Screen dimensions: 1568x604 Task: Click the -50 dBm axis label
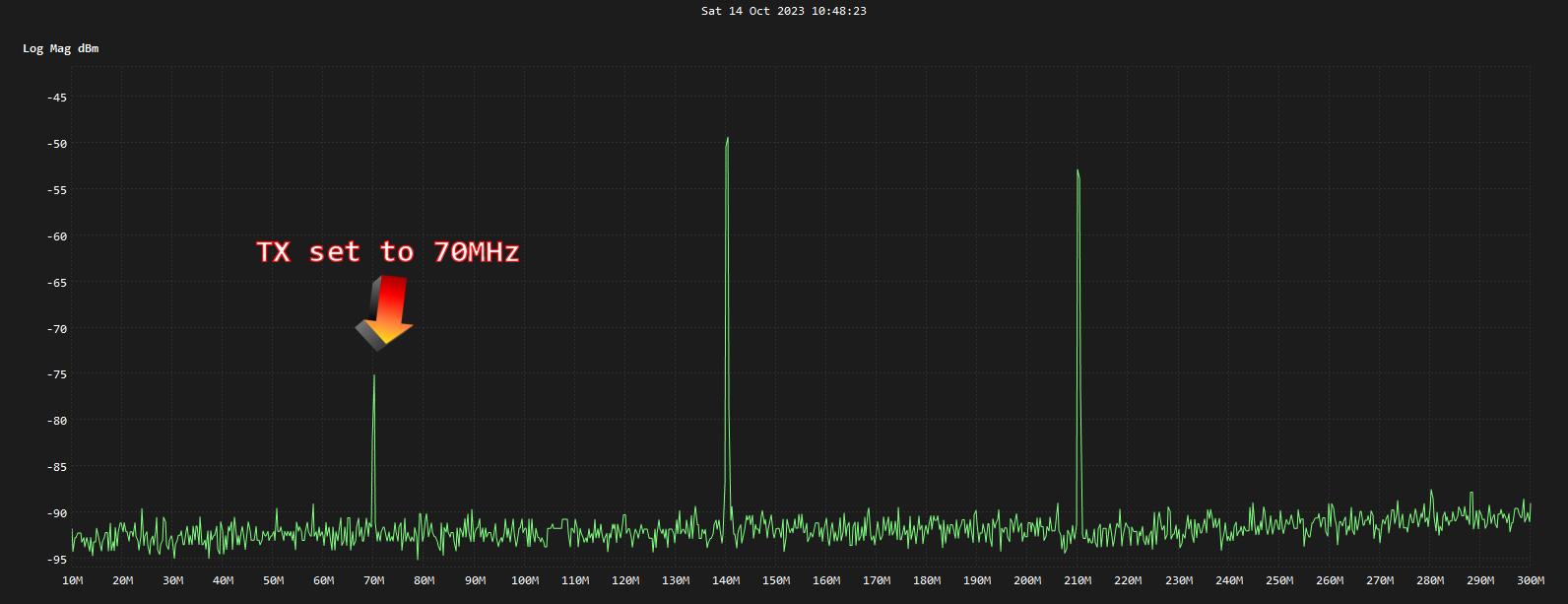click(57, 144)
